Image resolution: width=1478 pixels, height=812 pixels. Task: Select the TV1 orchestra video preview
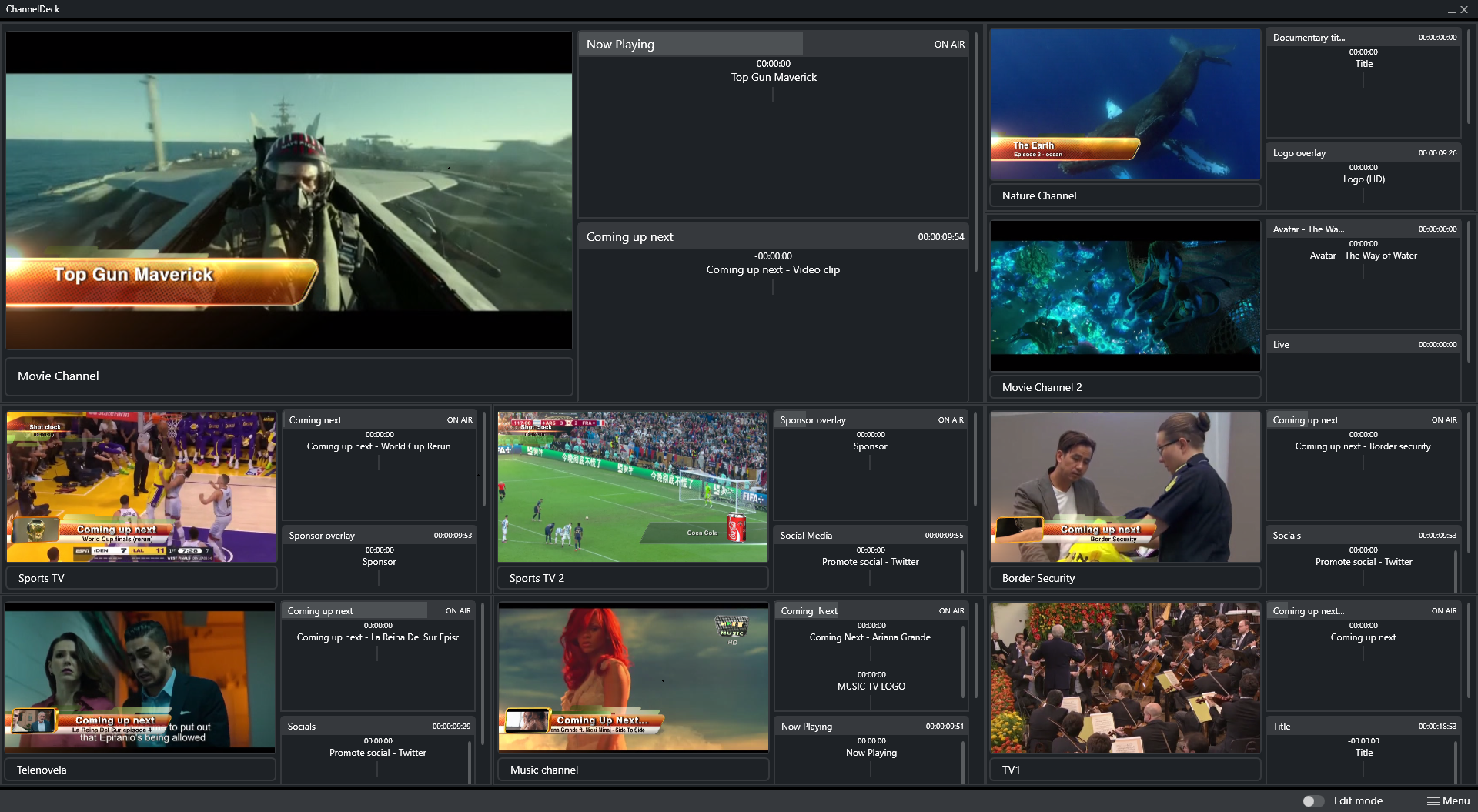coord(1125,677)
